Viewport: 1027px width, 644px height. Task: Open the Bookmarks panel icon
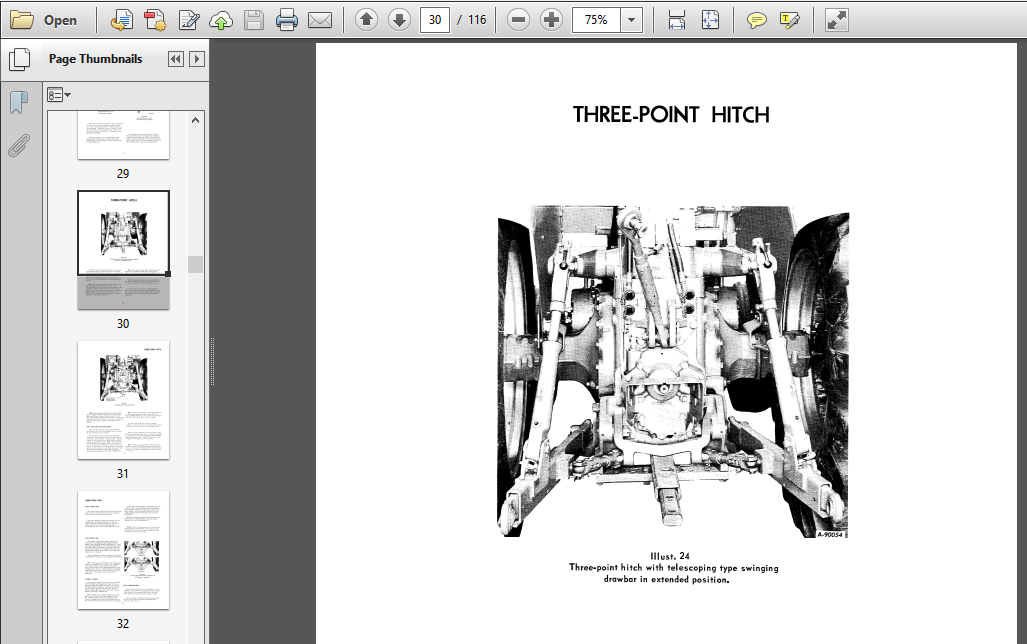coord(19,102)
